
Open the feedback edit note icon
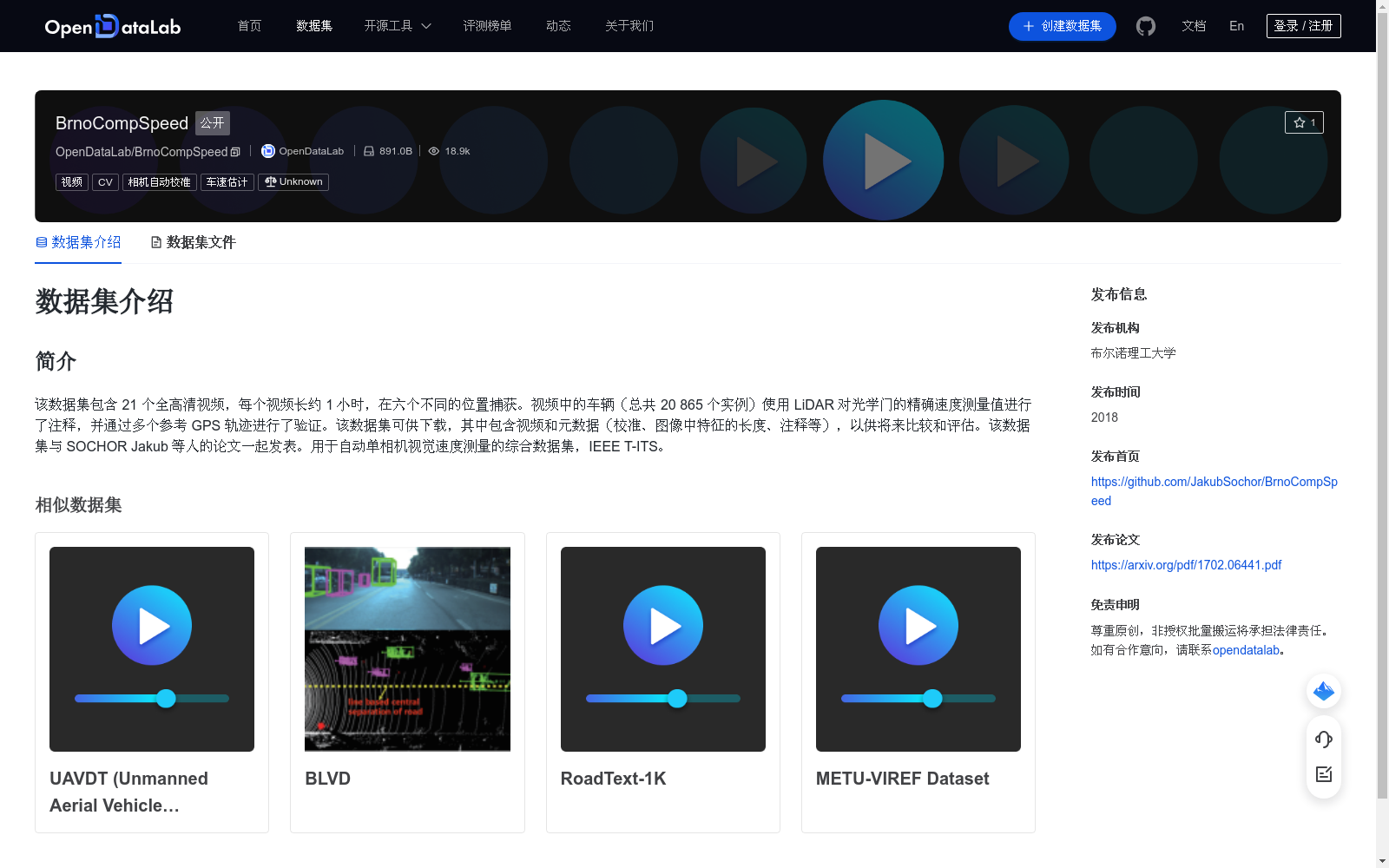coord(1324,774)
